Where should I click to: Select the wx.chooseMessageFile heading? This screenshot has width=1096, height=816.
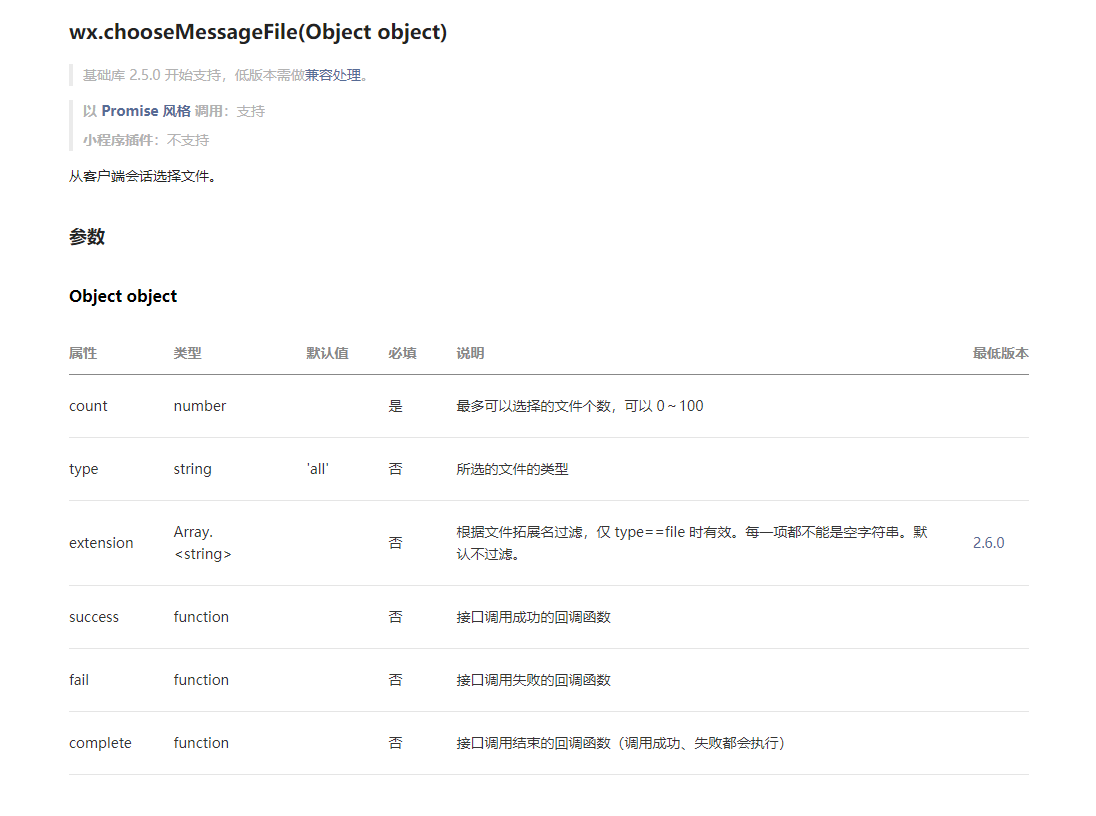tap(257, 31)
